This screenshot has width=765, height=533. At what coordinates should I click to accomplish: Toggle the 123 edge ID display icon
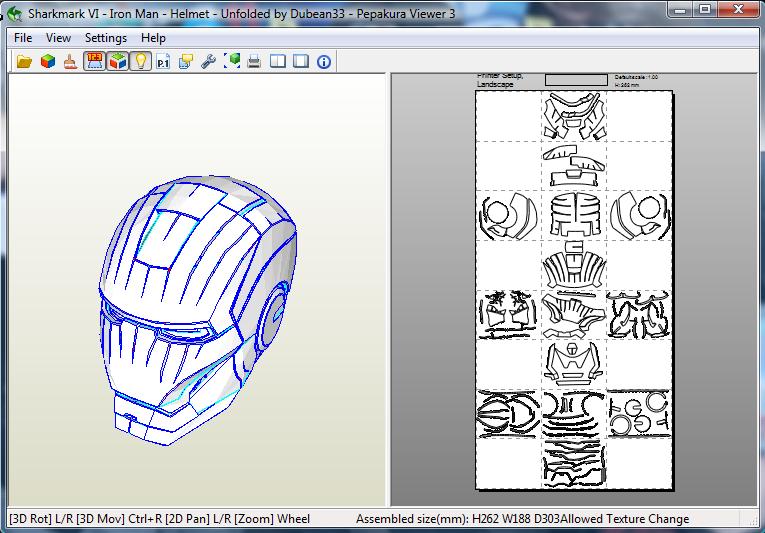94,62
